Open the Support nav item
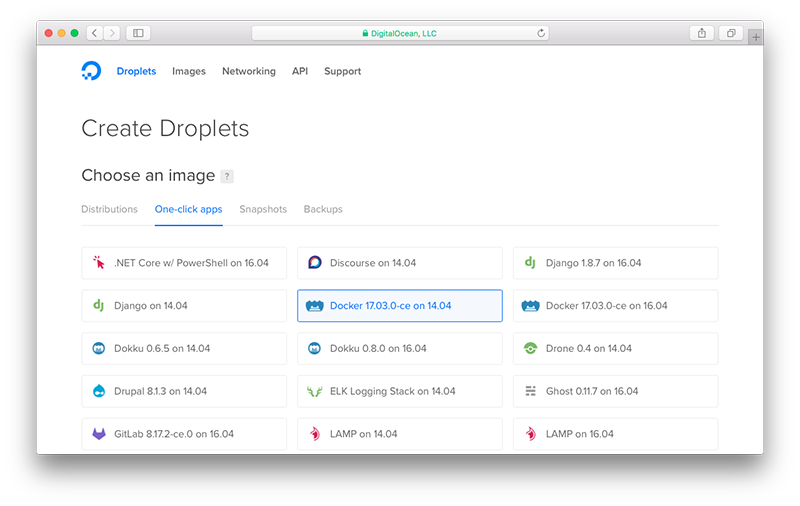This screenshot has width=800, height=506. (x=342, y=71)
